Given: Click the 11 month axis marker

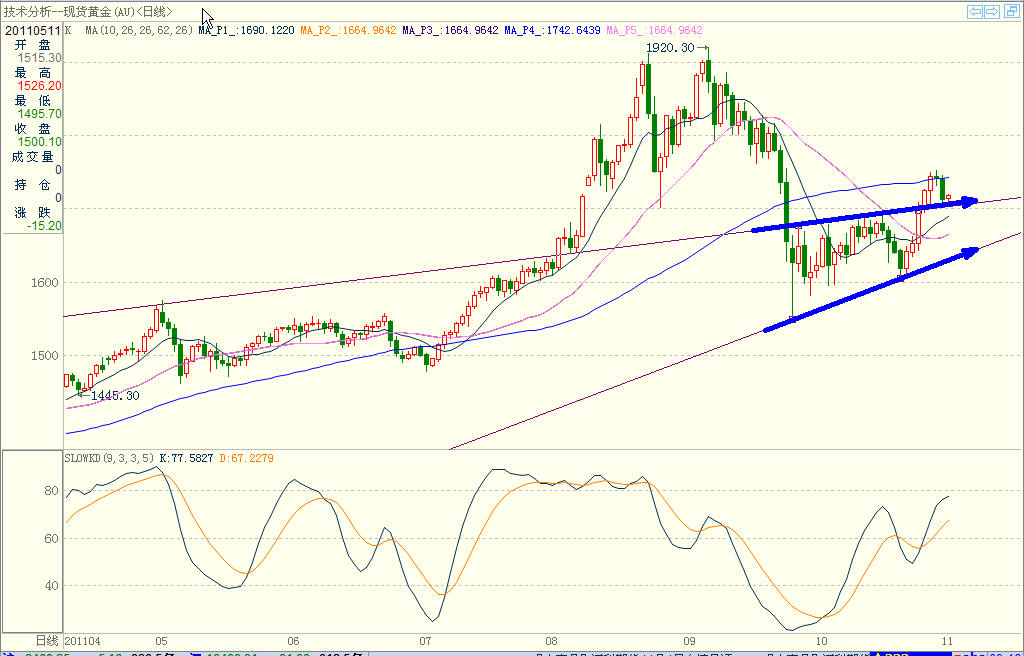Looking at the screenshot, I should [x=946, y=642].
